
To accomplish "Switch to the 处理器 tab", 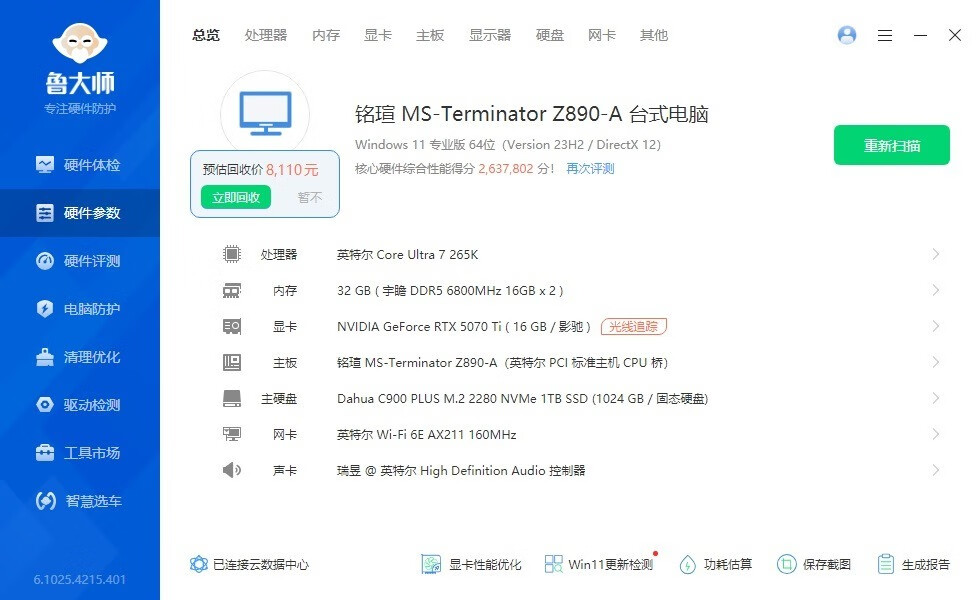I will [266, 35].
